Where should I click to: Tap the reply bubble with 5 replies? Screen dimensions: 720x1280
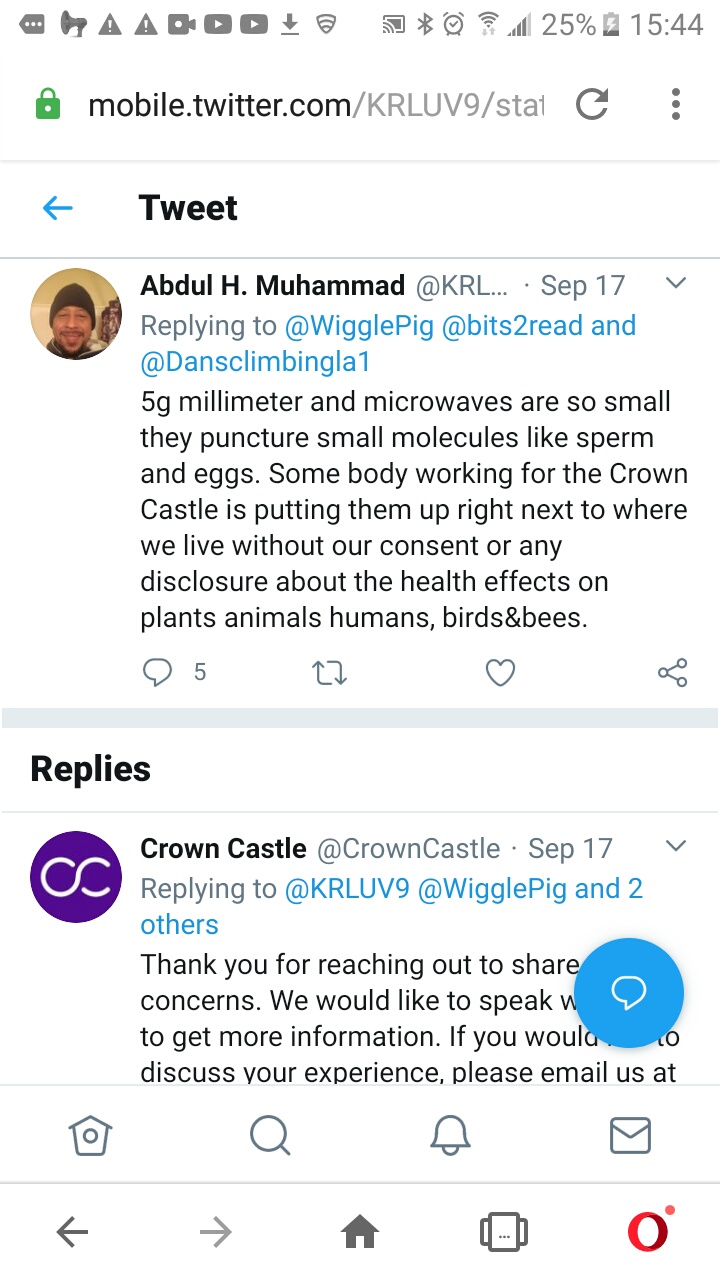[x=158, y=673]
